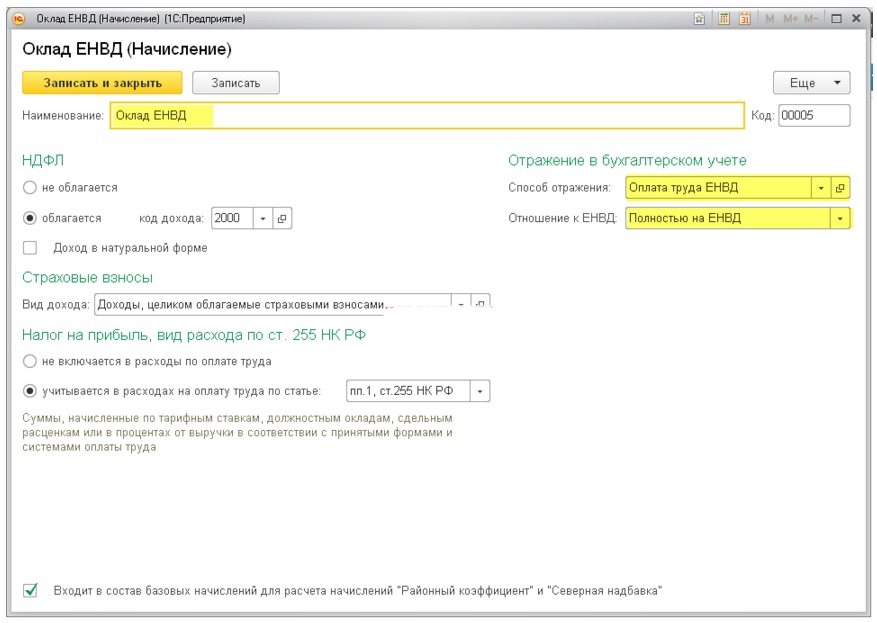The image size is (877, 623).
Task: Open the 'Еще' actions menu
Action: coord(812,83)
